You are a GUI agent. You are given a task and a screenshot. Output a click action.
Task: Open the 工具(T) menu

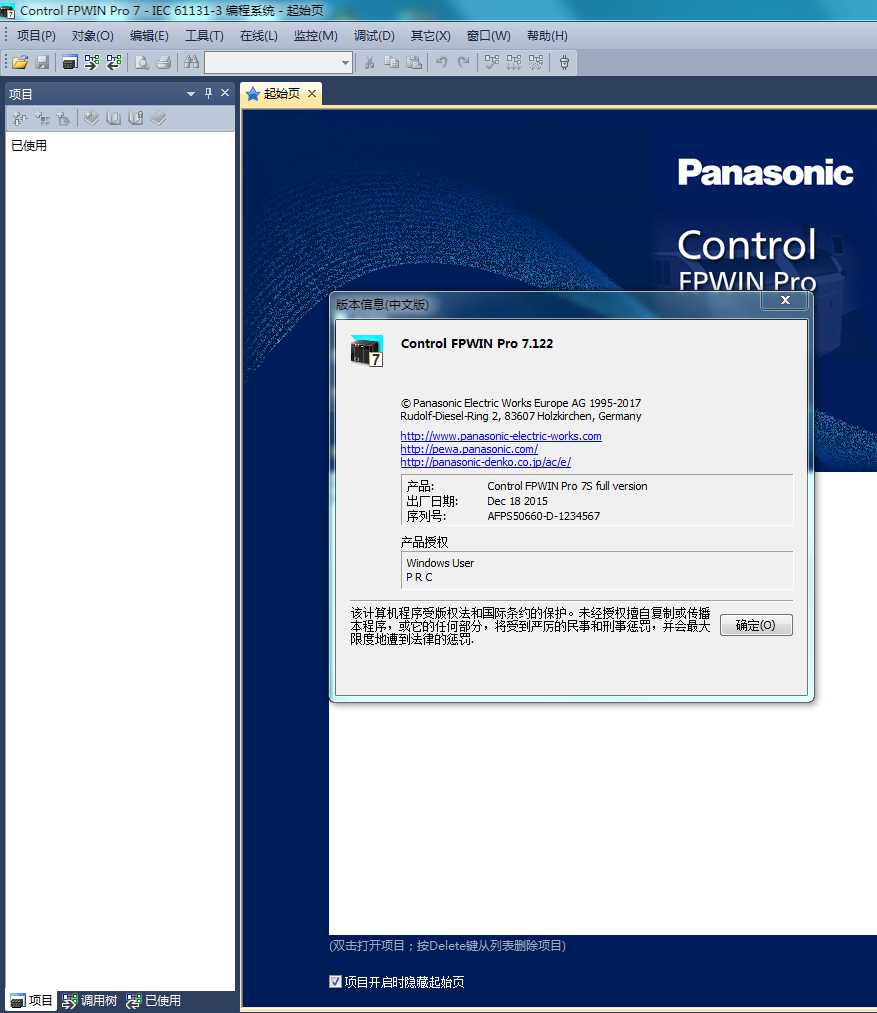(x=204, y=36)
